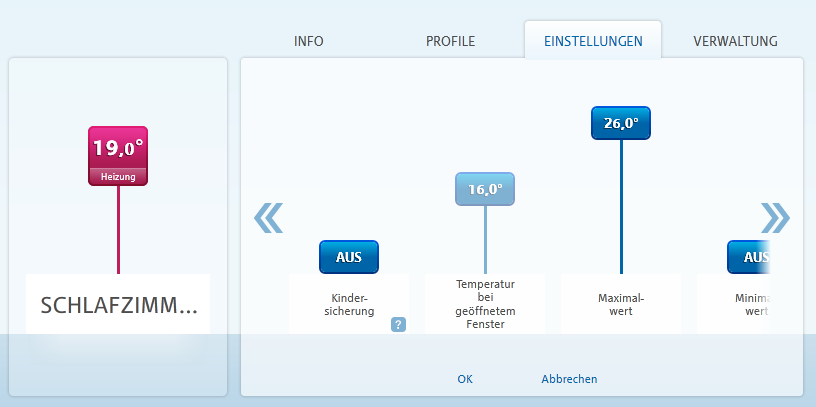Toggle the Minimalwert AUS switch
The image size is (816, 407).
tap(748, 257)
